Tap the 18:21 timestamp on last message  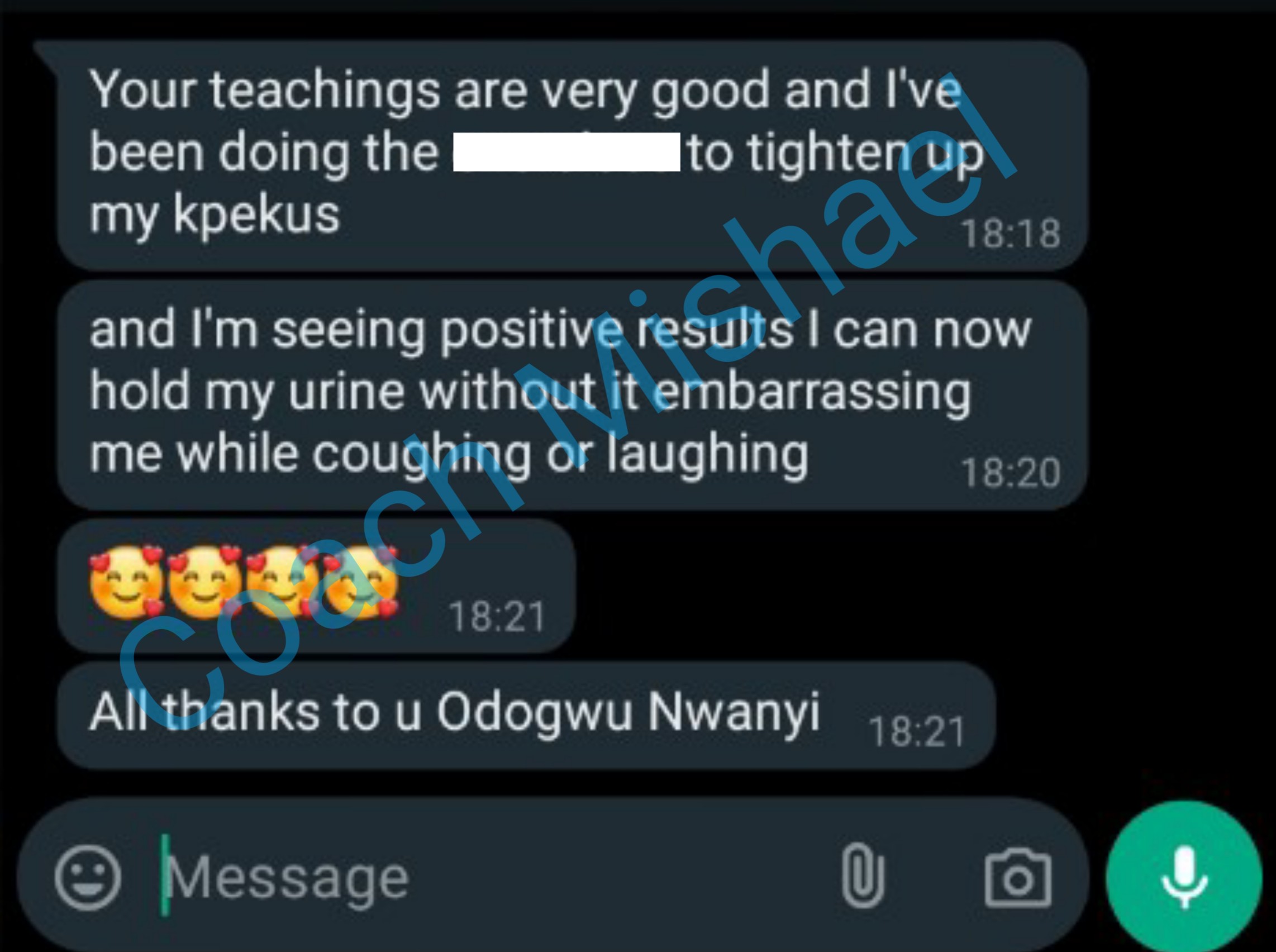(916, 732)
